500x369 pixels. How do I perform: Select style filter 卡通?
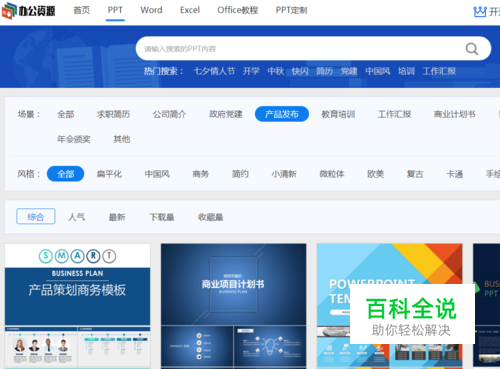click(x=455, y=174)
